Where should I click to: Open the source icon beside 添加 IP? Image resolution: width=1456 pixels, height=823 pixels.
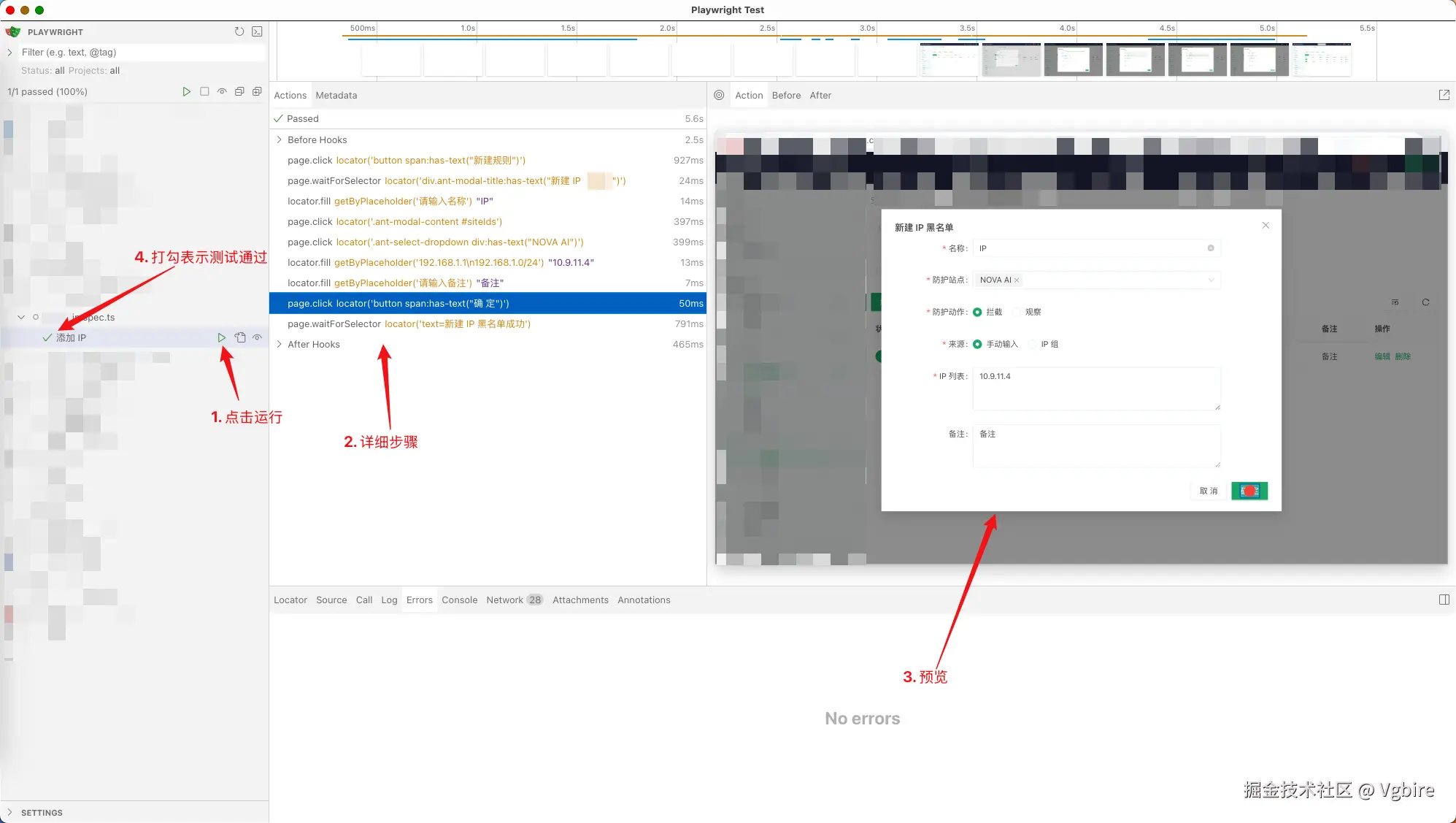pyautogui.click(x=240, y=337)
